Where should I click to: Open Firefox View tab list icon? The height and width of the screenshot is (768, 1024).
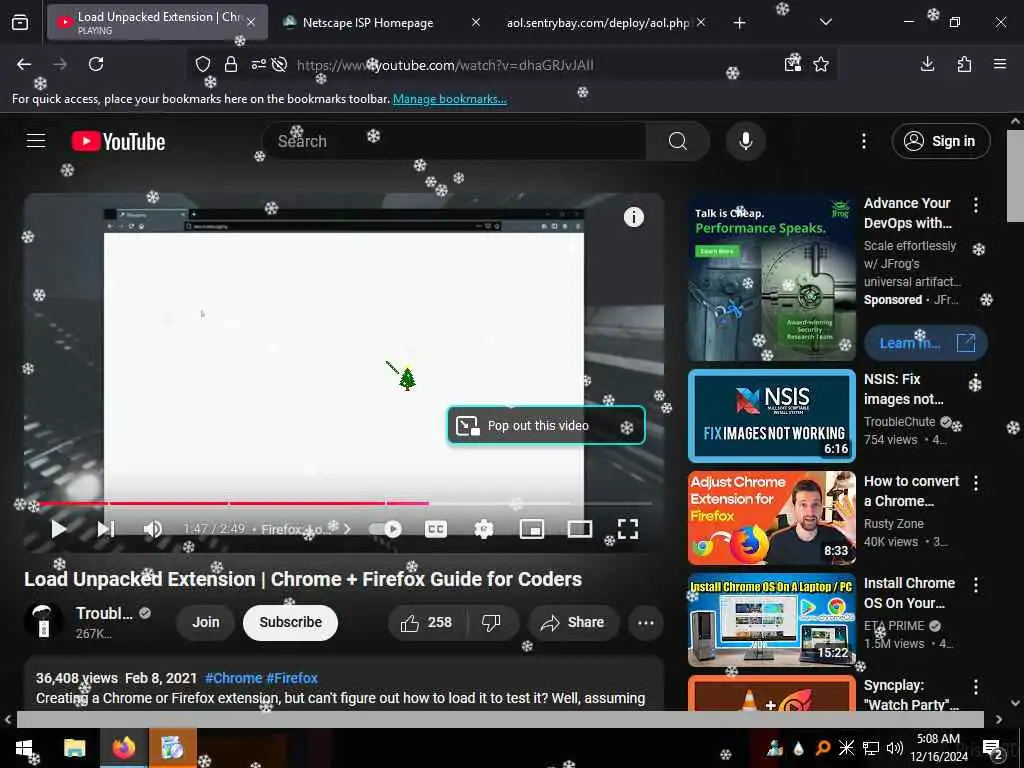pyautogui.click(x=20, y=23)
